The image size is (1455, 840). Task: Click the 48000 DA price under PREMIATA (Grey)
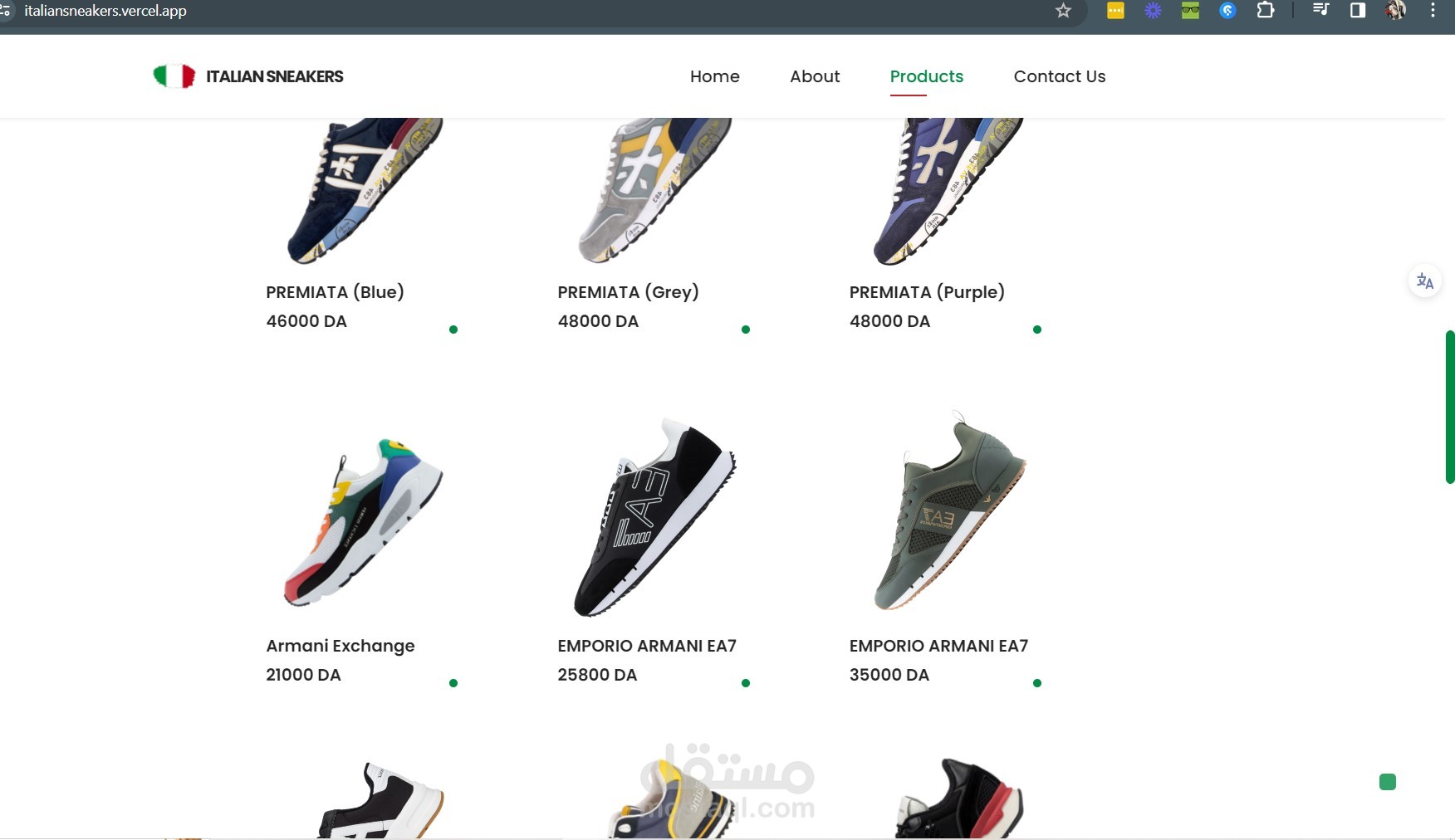point(598,321)
